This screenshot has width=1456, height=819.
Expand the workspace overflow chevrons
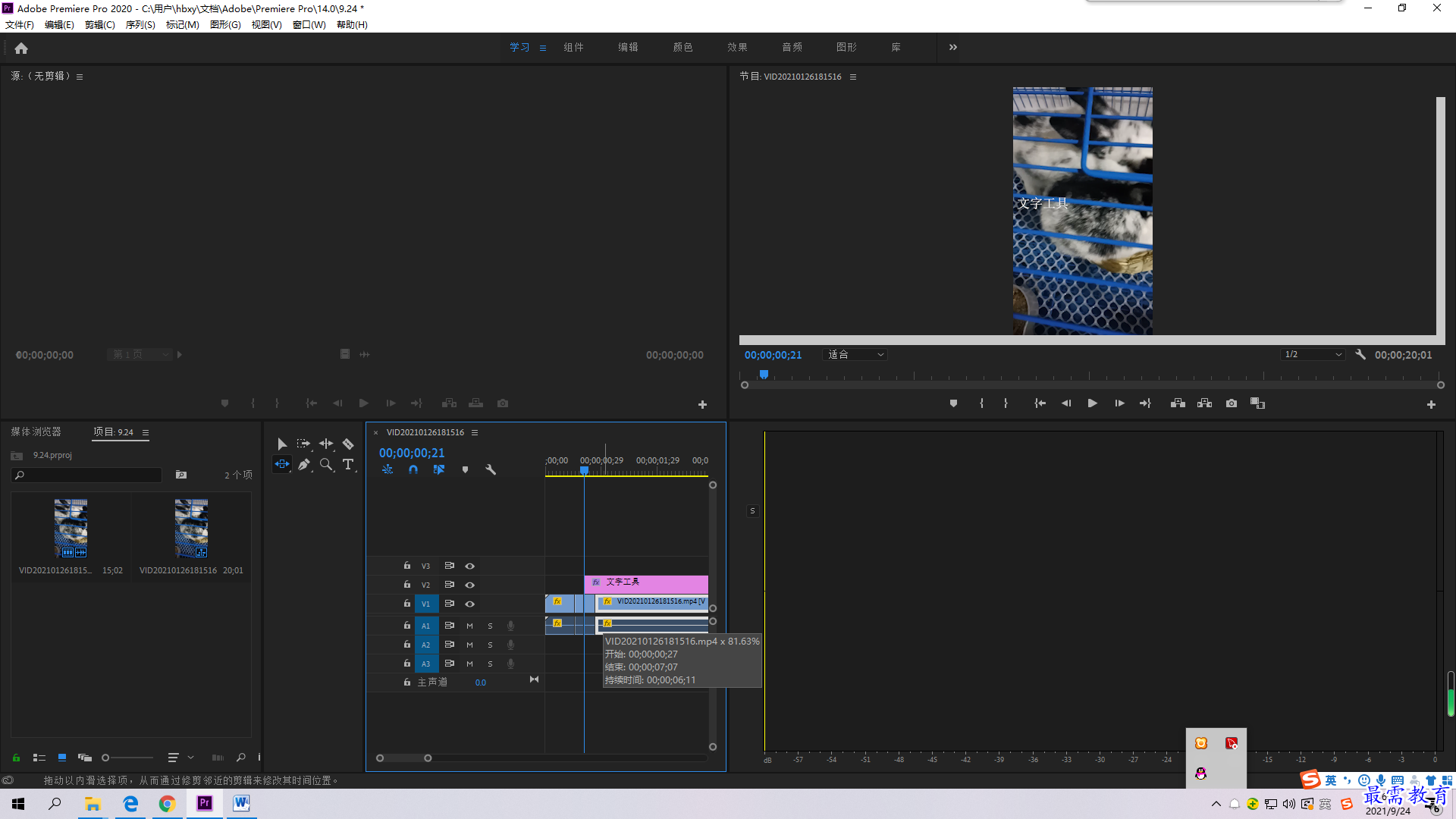[953, 47]
